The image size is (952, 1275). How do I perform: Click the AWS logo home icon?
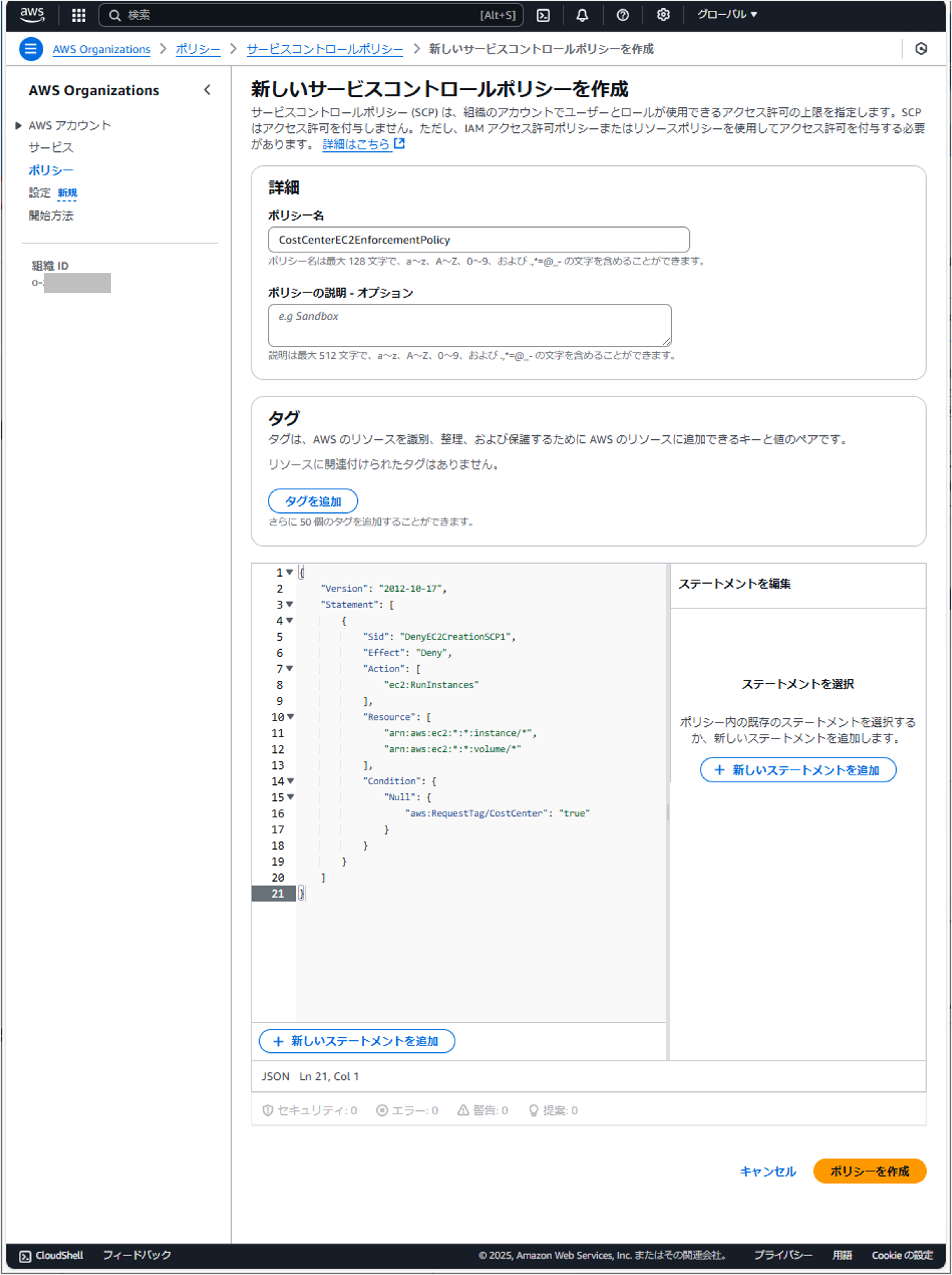(32, 15)
